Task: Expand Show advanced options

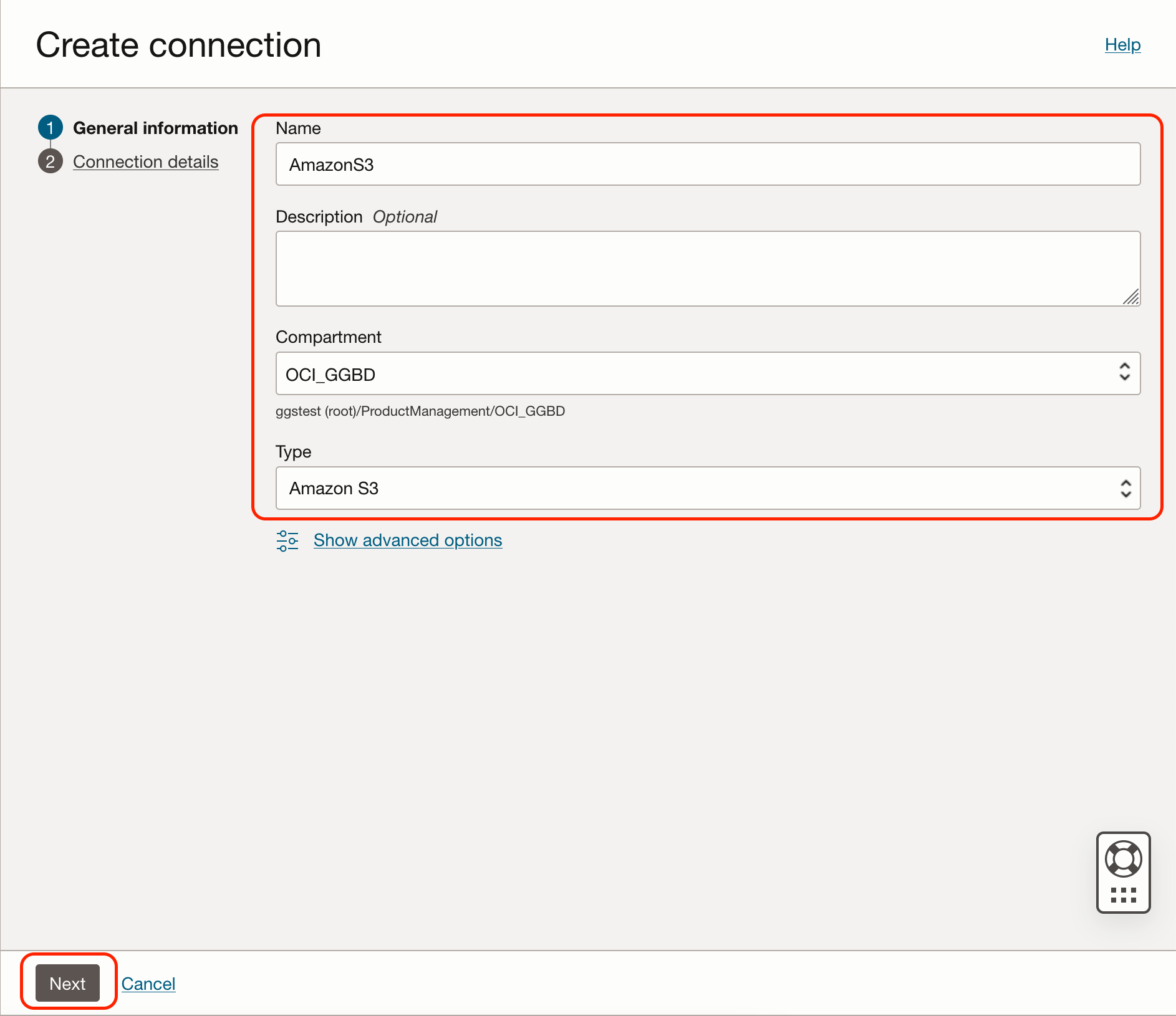Action: [407, 540]
